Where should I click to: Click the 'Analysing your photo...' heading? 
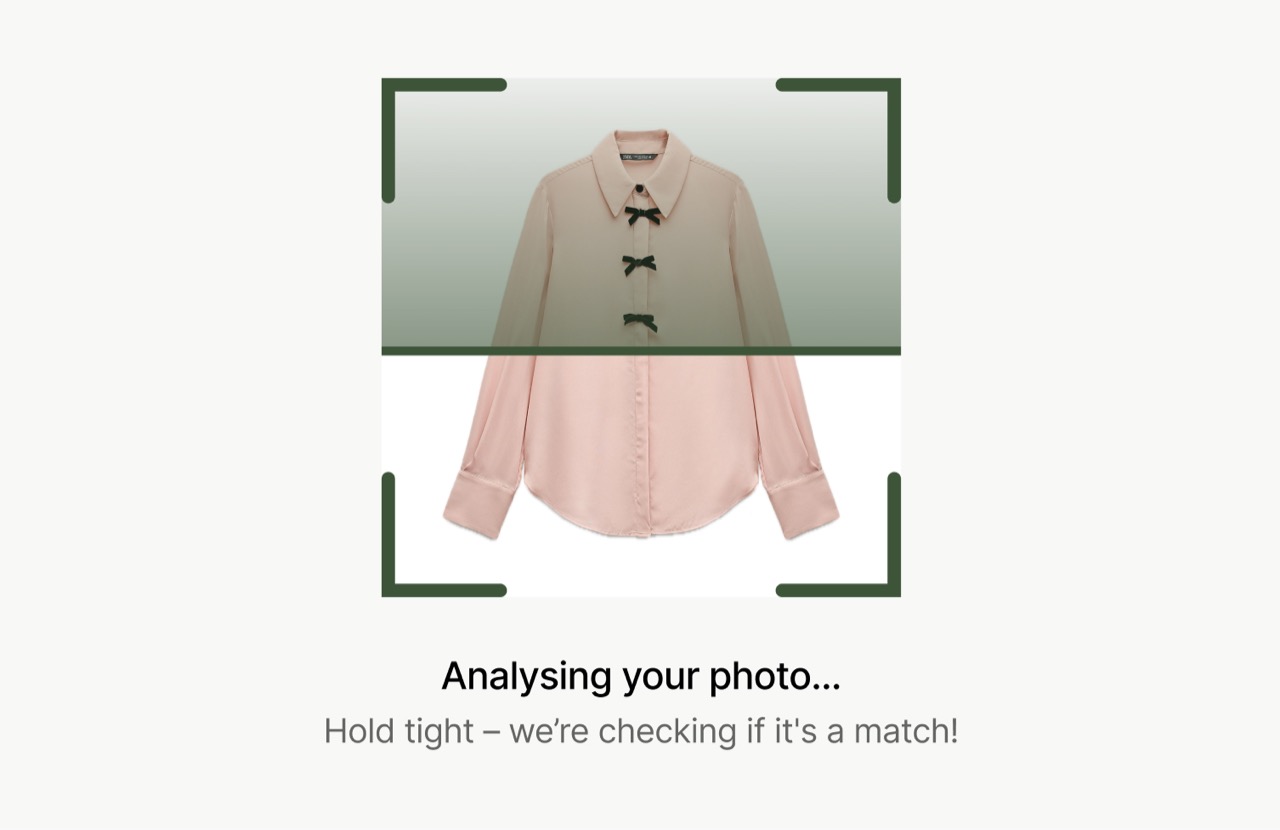[641, 677]
